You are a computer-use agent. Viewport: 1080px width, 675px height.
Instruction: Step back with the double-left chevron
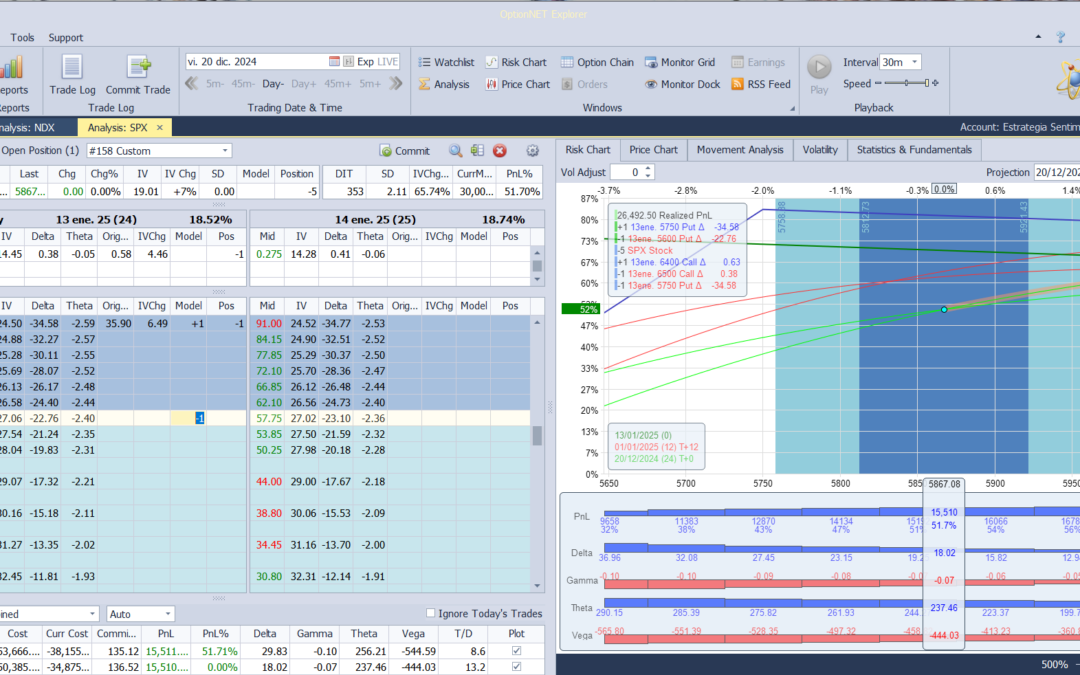(191, 83)
